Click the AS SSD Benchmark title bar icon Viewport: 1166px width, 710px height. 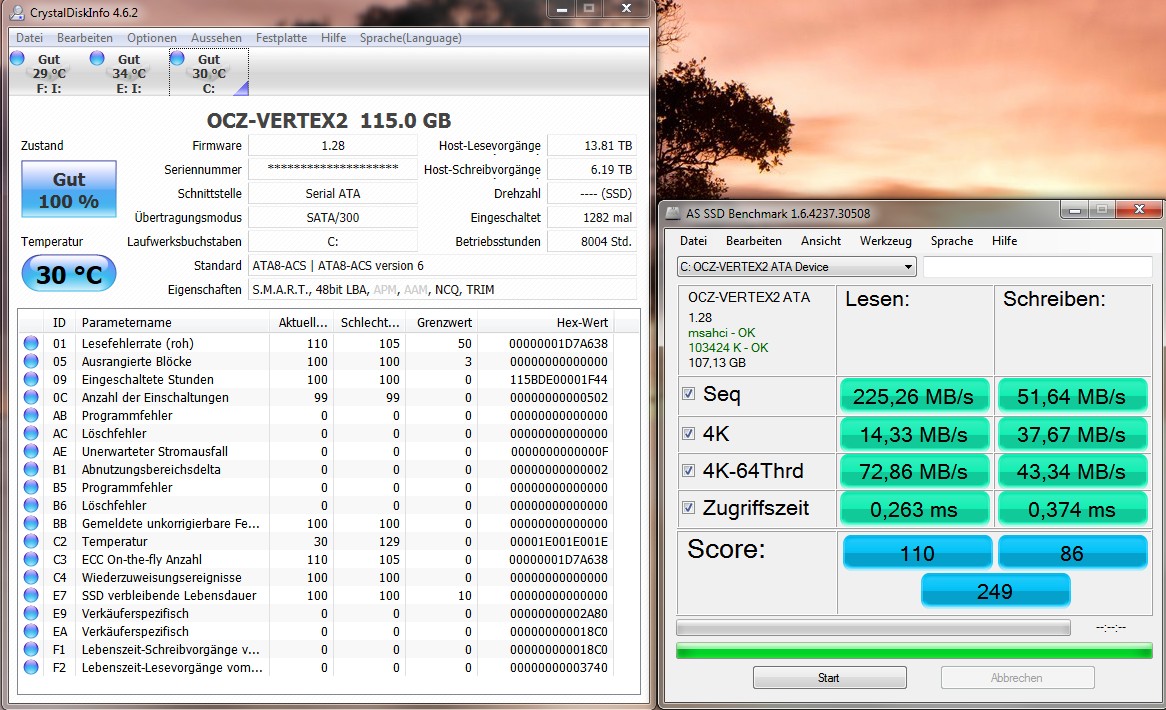point(671,213)
